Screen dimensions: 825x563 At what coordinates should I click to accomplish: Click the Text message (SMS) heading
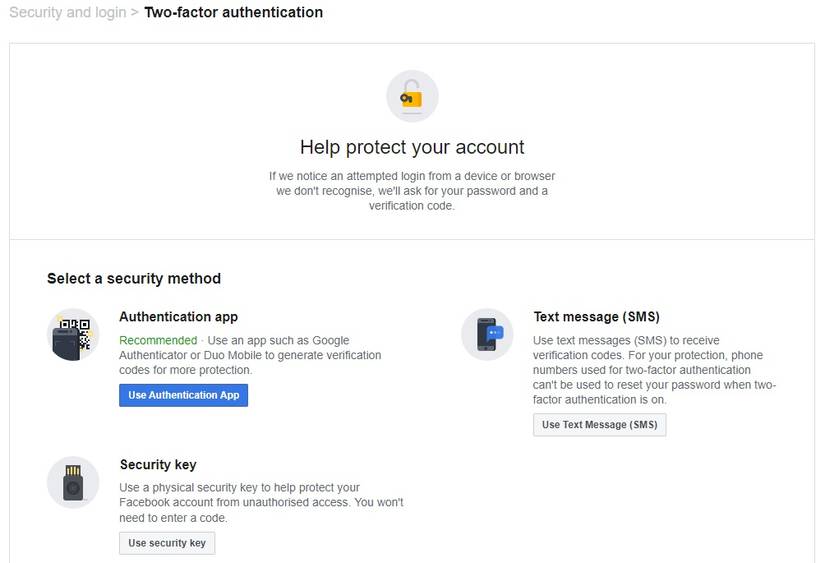pos(596,317)
